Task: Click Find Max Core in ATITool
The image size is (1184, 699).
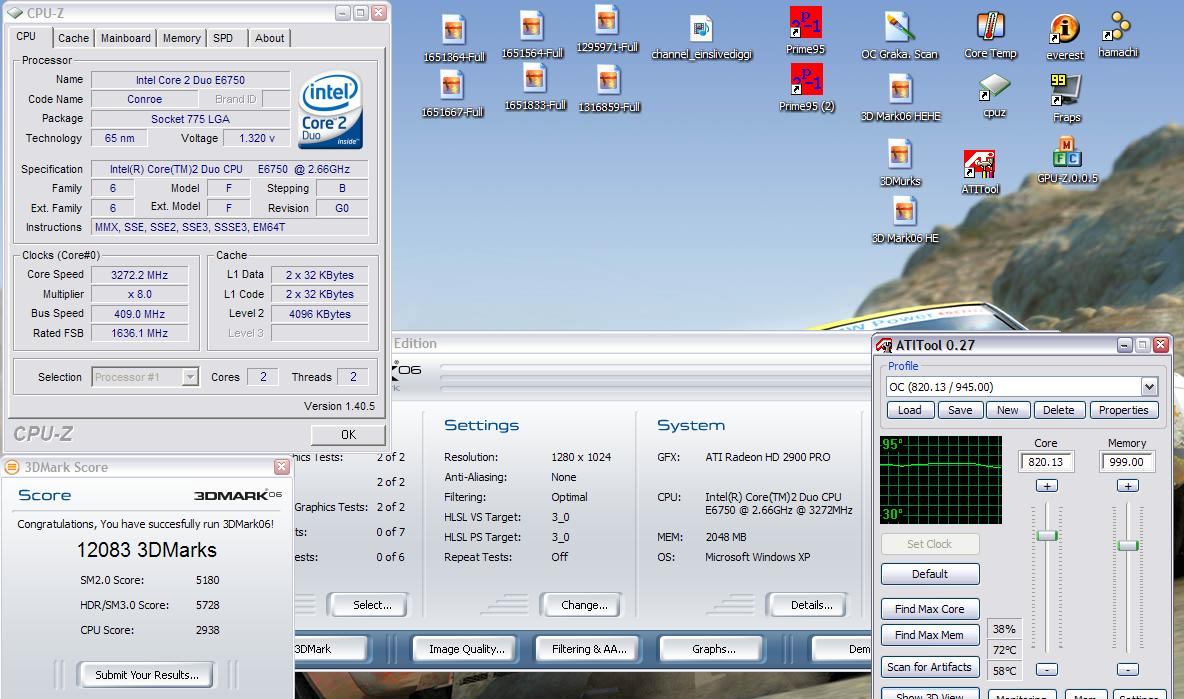Action: tap(930, 608)
